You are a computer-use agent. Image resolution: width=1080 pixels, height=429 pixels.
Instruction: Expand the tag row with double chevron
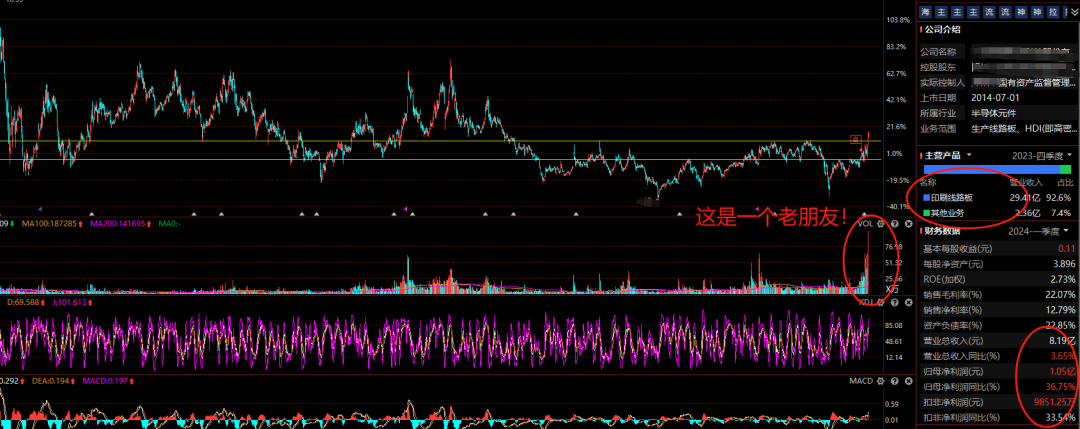click(x=1072, y=12)
